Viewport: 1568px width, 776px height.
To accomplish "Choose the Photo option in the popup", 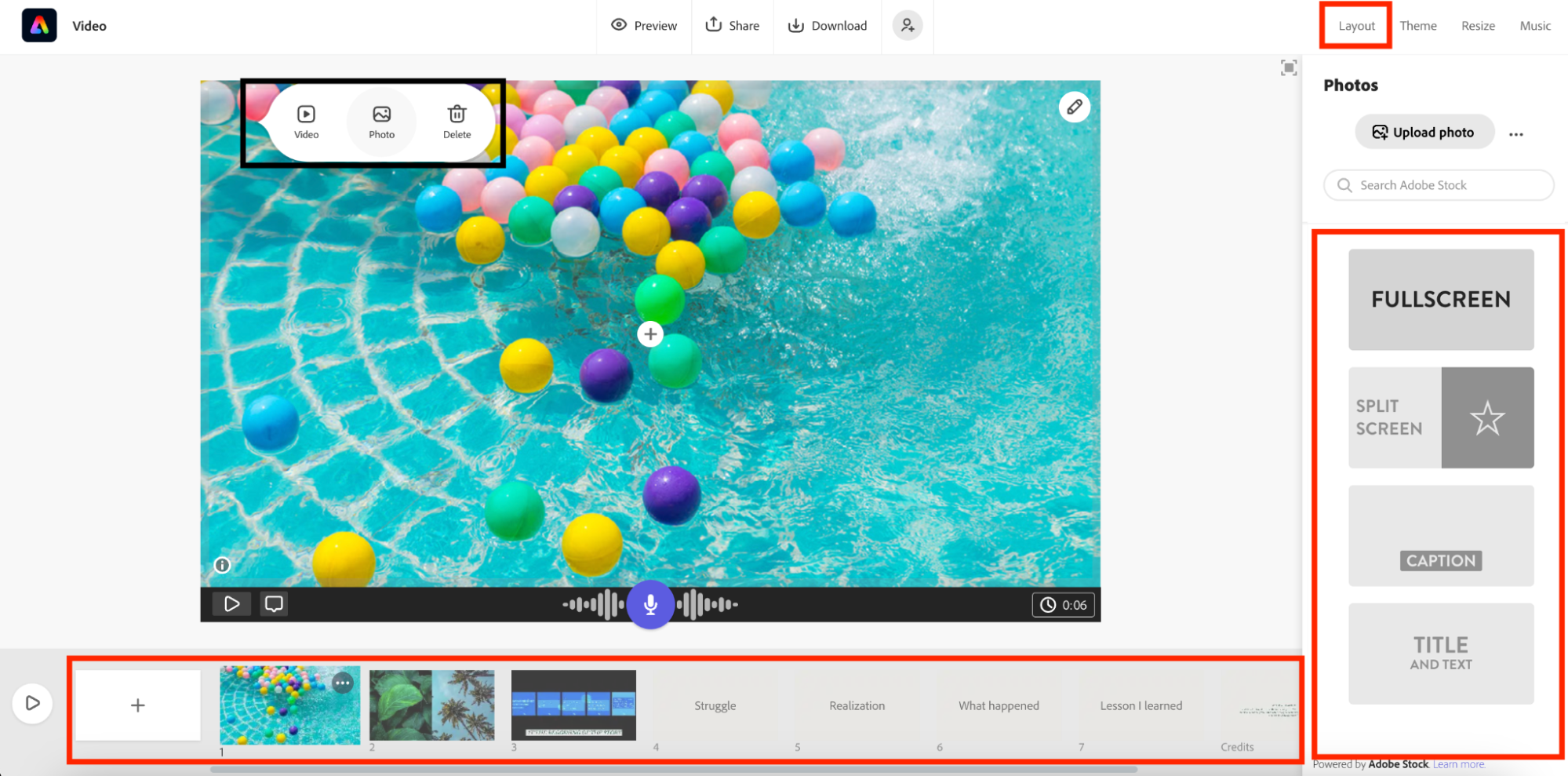I will click(x=381, y=122).
